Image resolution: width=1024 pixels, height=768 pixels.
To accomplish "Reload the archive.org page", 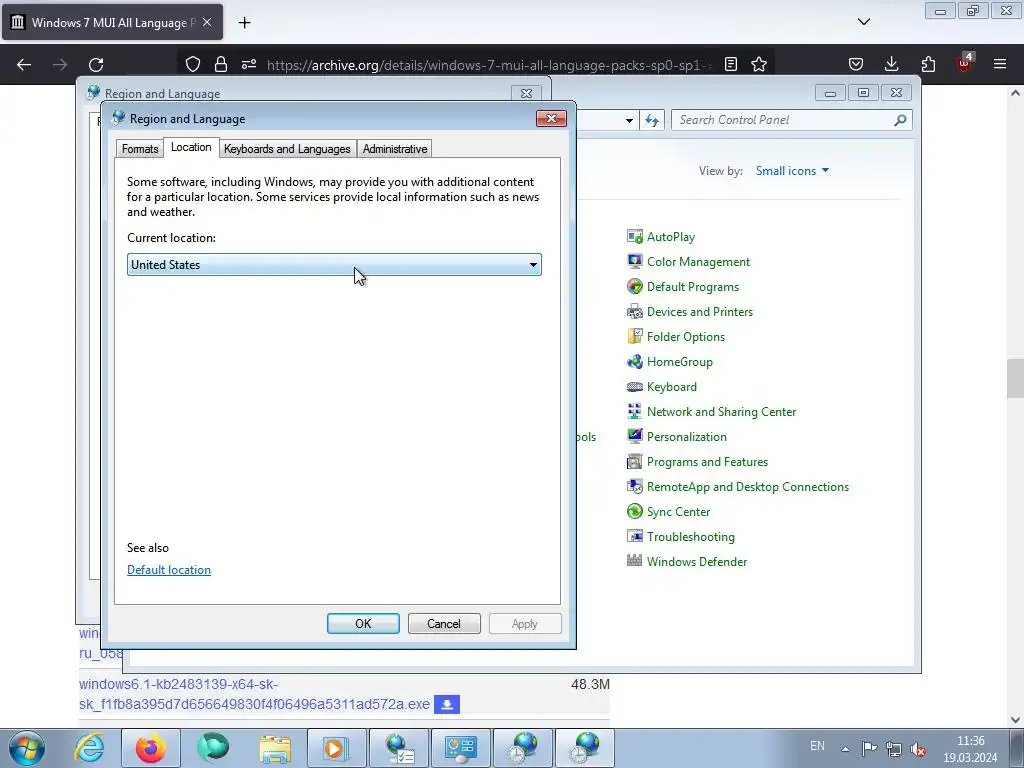I will (x=96, y=64).
